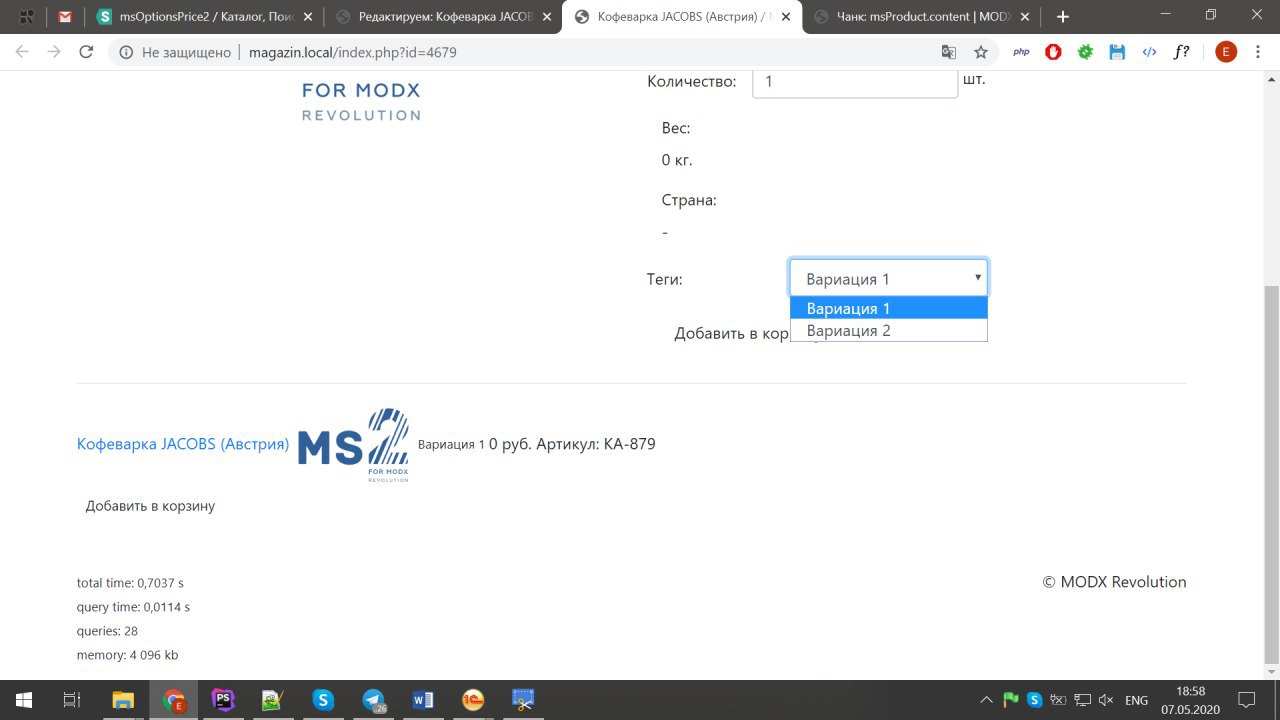
Task: Open File Explorer from taskbar
Action: 123,700
